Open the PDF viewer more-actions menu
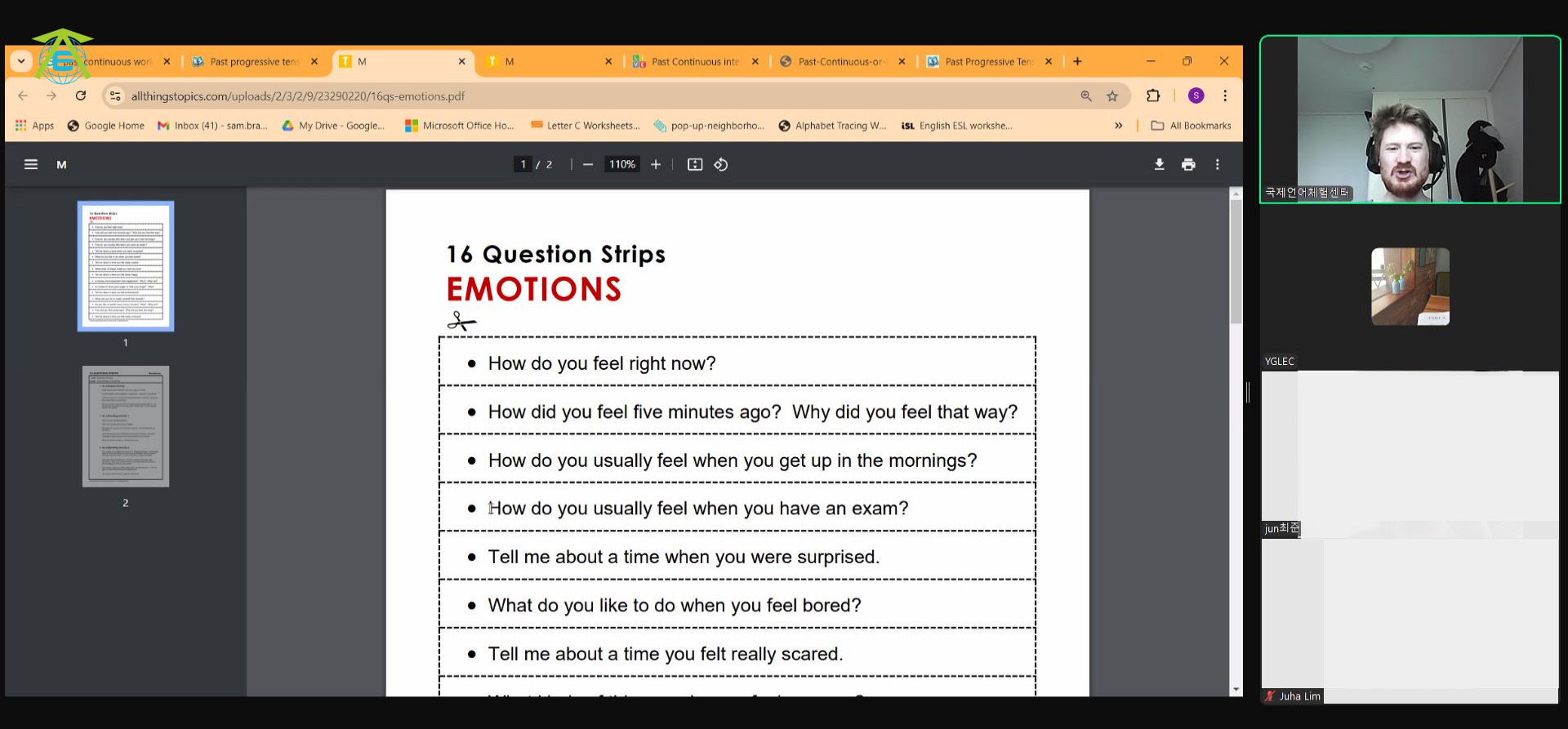Screen dimensions: 1568x729 [x=1217, y=164]
